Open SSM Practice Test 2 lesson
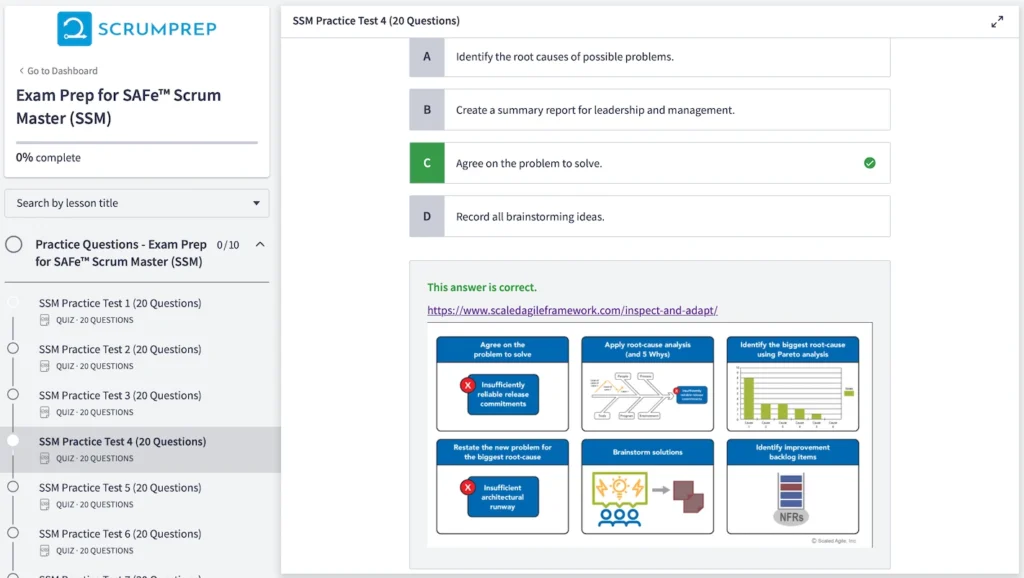This screenshot has height=578, width=1024. (x=120, y=350)
